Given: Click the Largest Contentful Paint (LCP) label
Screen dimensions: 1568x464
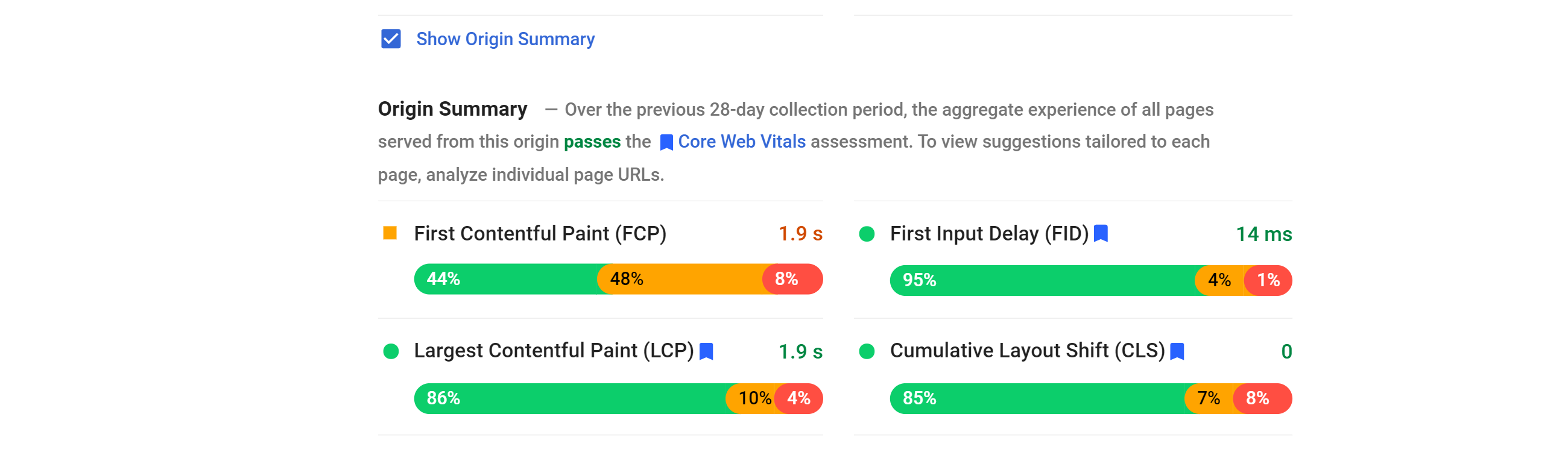Looking at the screenshot, I should click(553, 351).
